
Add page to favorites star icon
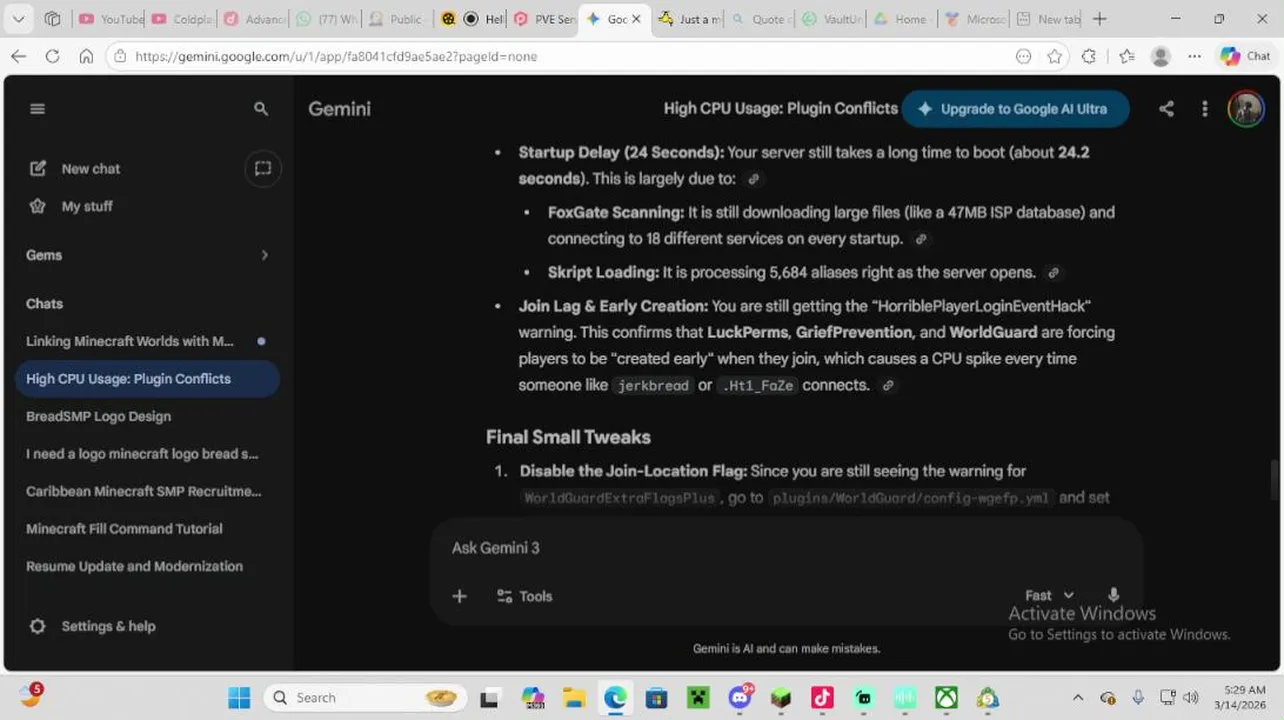[x=1055, y=57]
